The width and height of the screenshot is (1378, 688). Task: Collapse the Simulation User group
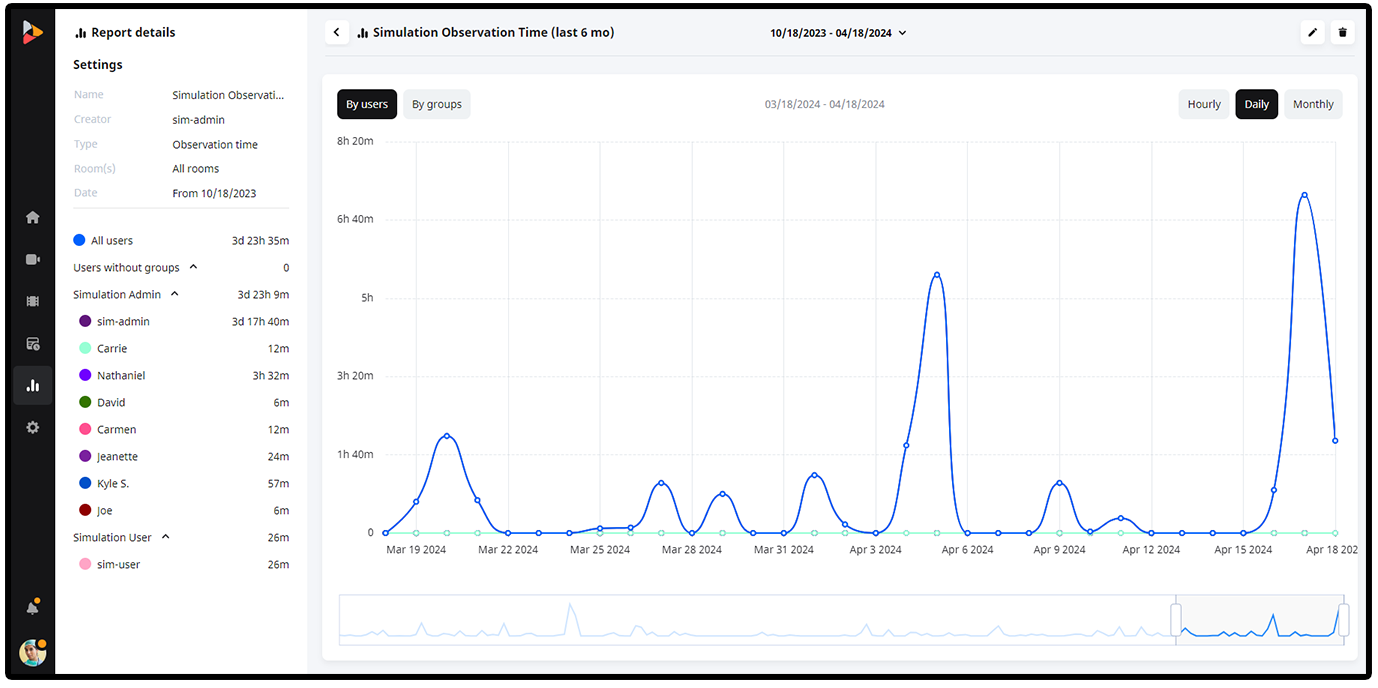click(x=166, y=537)
